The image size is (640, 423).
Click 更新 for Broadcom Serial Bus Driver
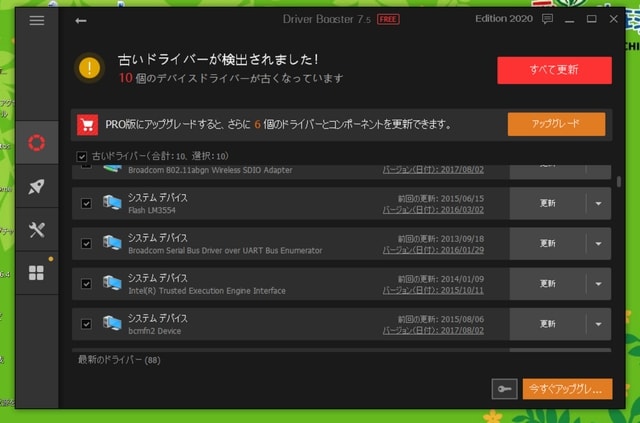(x=547, y=243)
